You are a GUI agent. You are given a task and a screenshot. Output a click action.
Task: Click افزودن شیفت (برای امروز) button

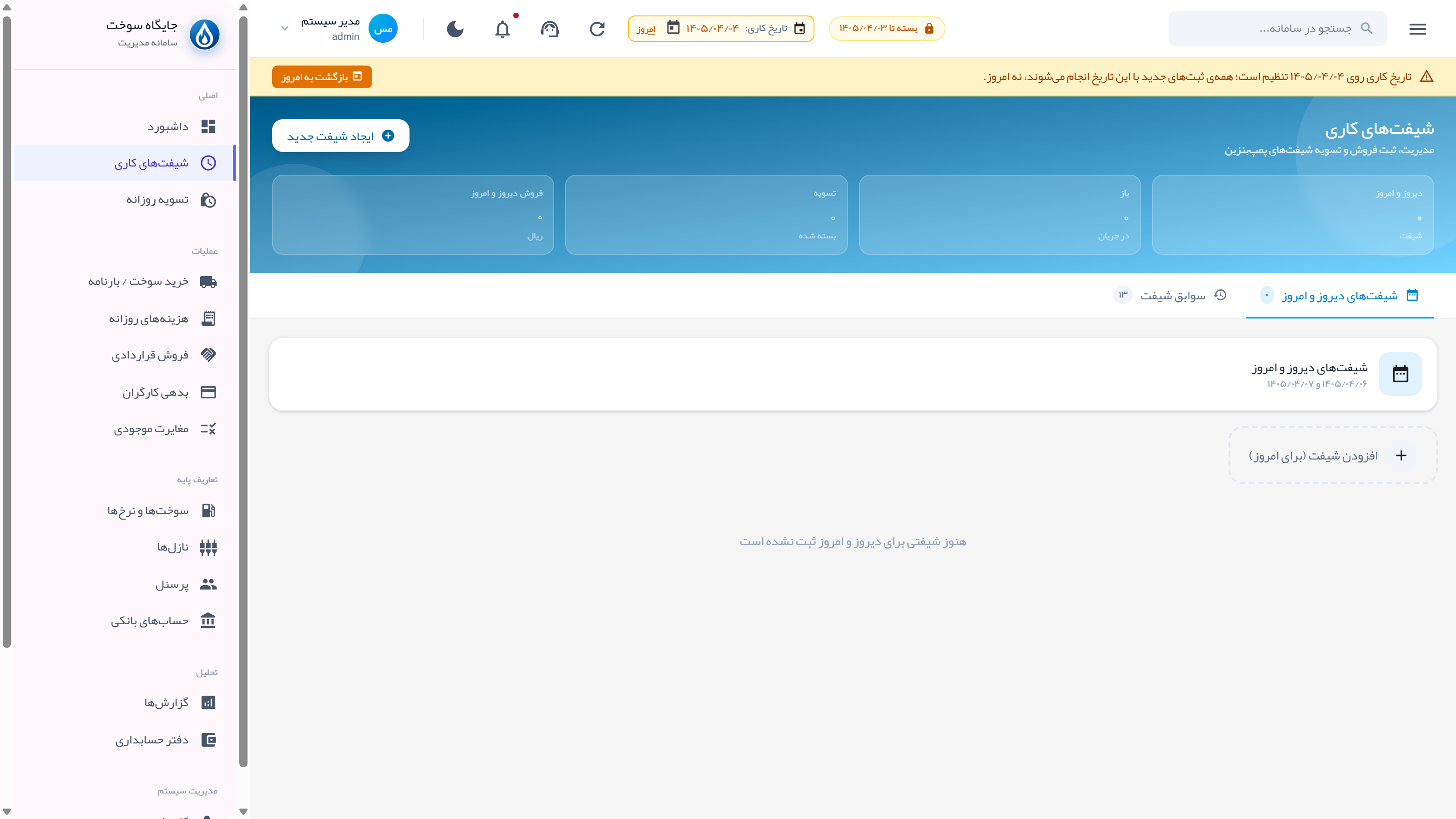click(x=1333, y=455)
